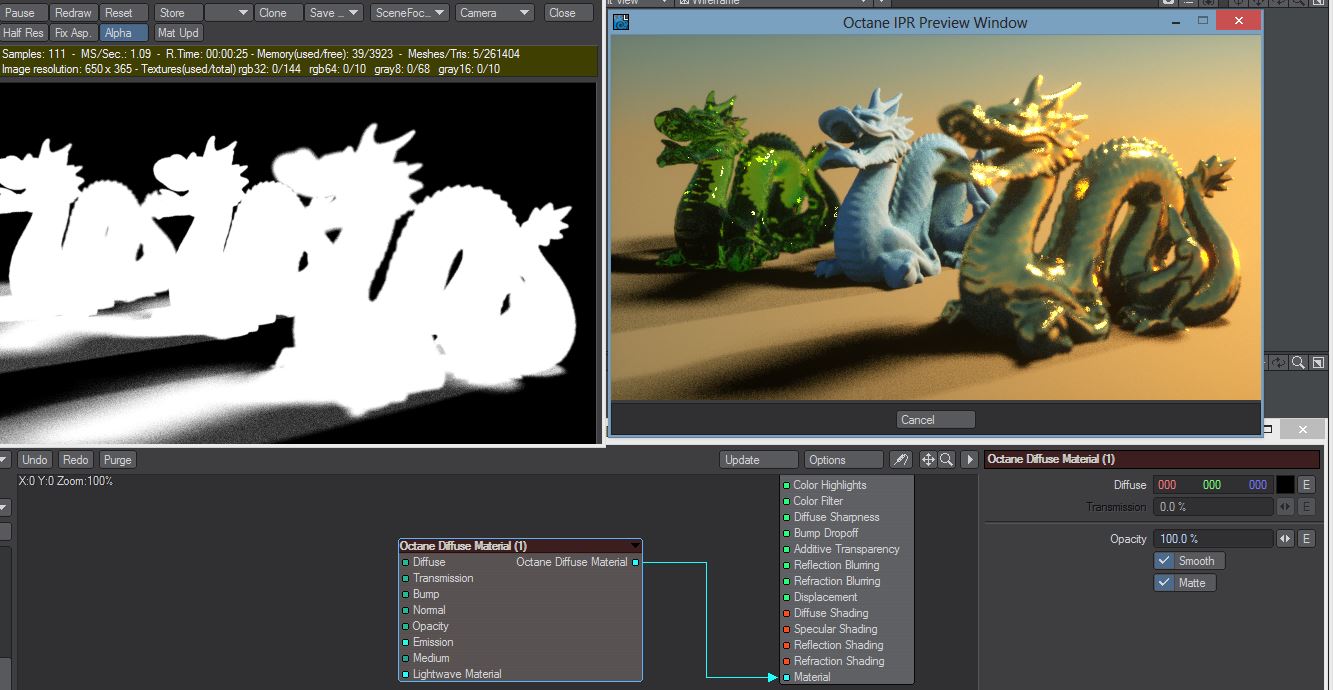
Task: Click the eyedropper icon next to Options
Action: [901, 460]
